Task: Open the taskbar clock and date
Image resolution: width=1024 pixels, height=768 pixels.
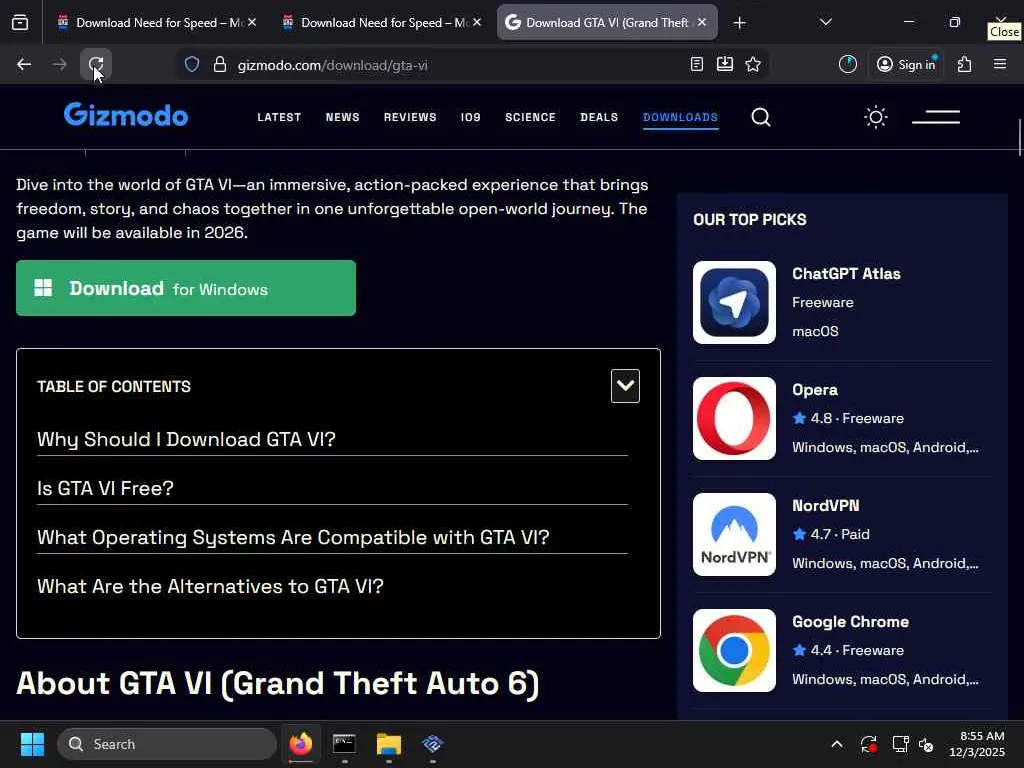Action: 977,744
